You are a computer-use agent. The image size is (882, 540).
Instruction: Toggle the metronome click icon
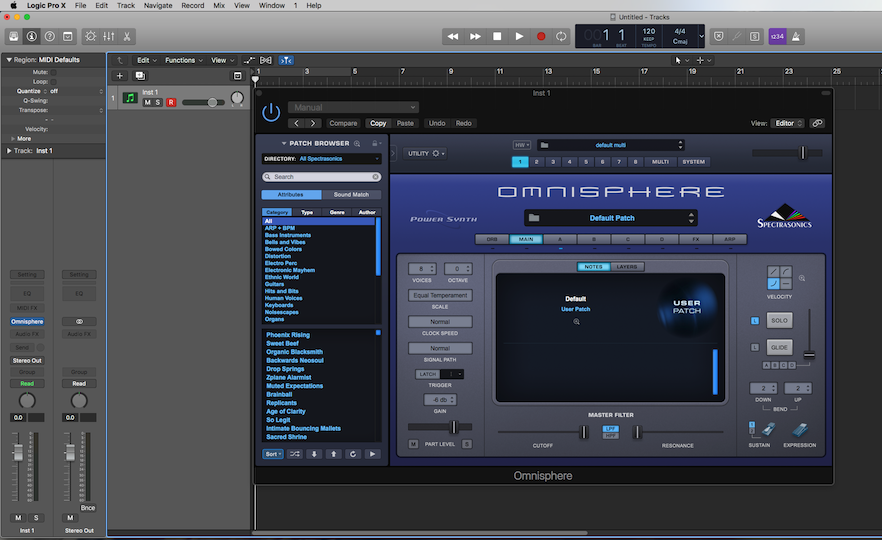[x=796, y=37]
